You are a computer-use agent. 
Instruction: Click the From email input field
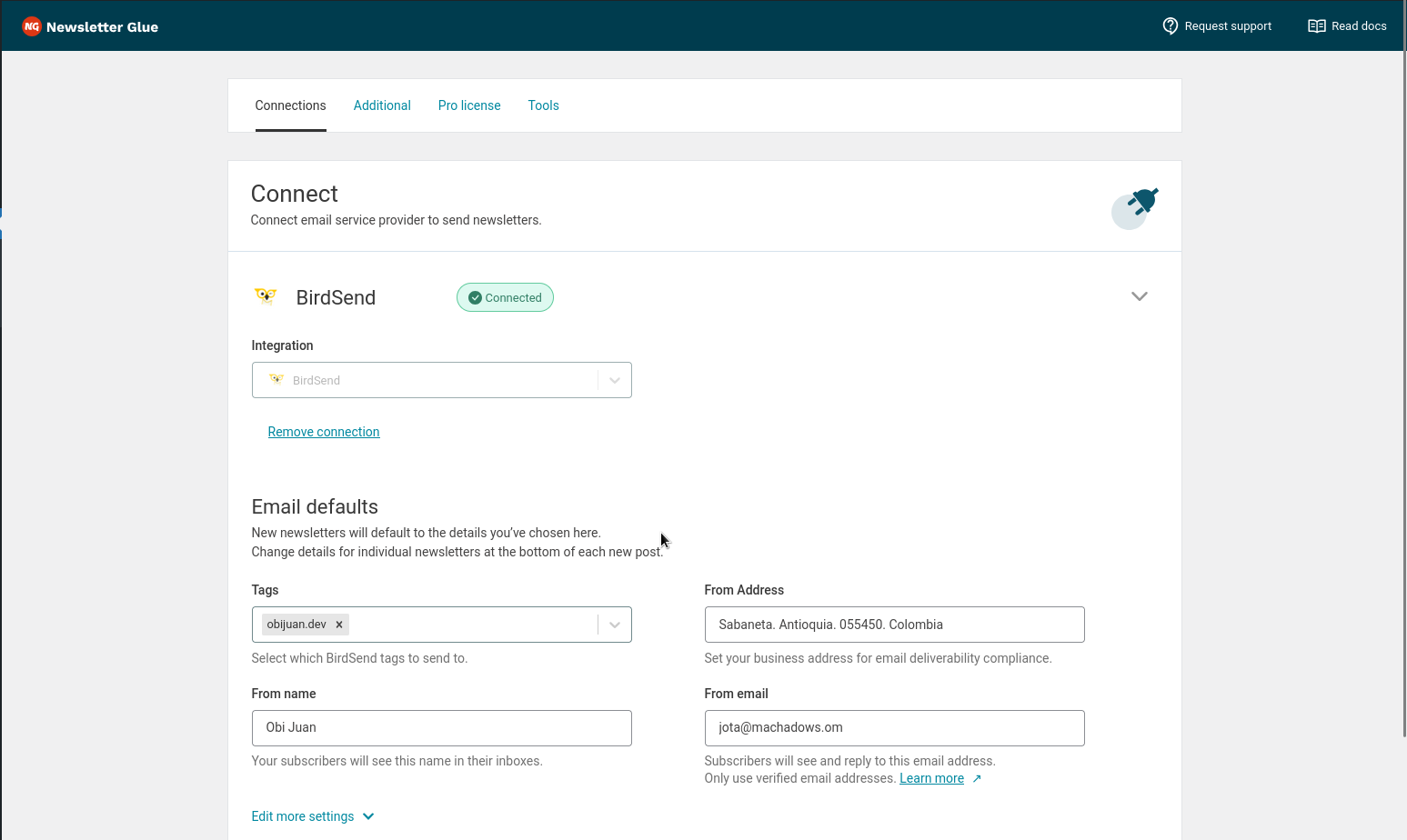click(895, 728)
